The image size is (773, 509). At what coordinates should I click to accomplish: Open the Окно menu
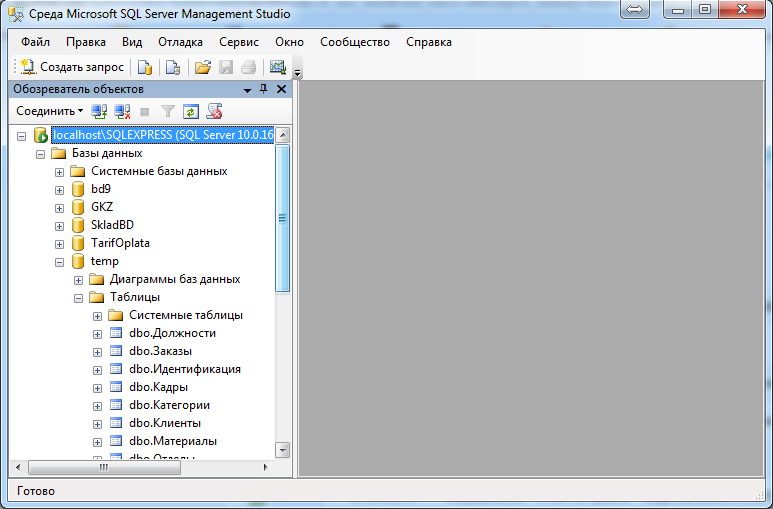coord(289,42)
